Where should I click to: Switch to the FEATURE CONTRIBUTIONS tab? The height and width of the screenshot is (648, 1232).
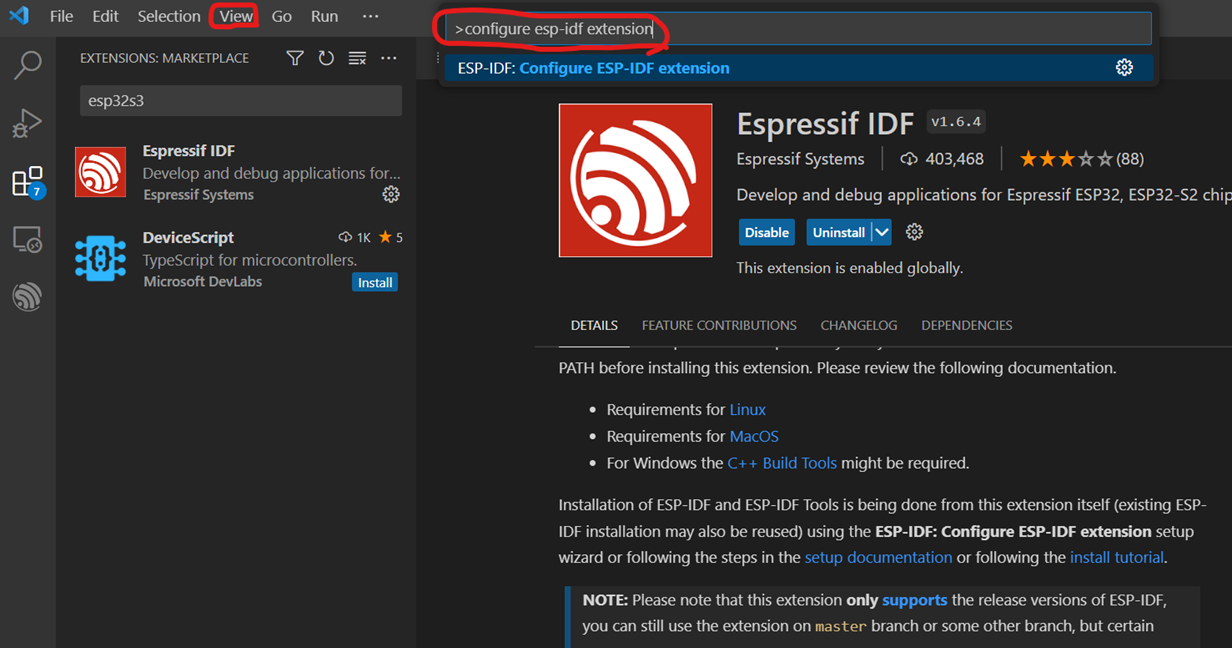tap(719, 325)
